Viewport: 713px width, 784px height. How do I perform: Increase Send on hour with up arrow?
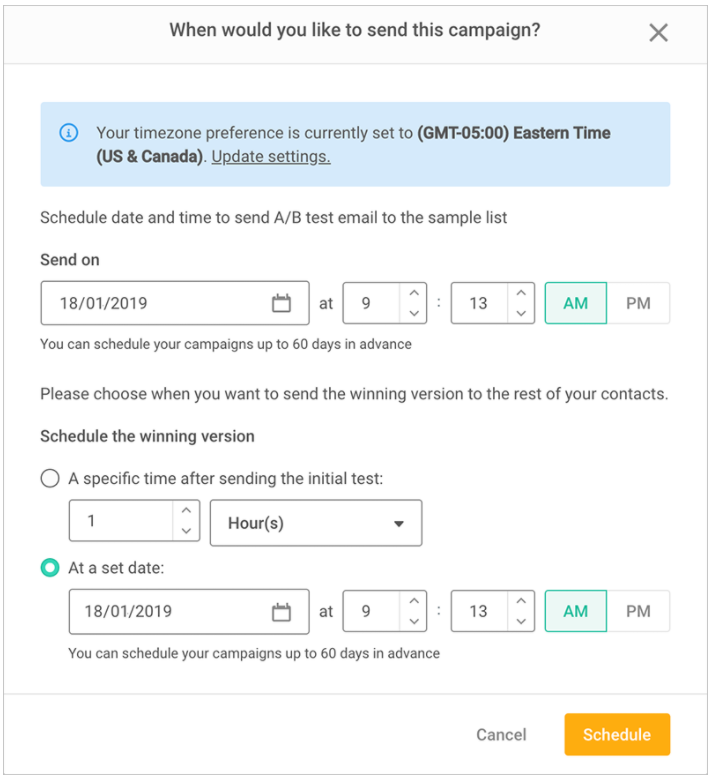click(x=415, y=293)
